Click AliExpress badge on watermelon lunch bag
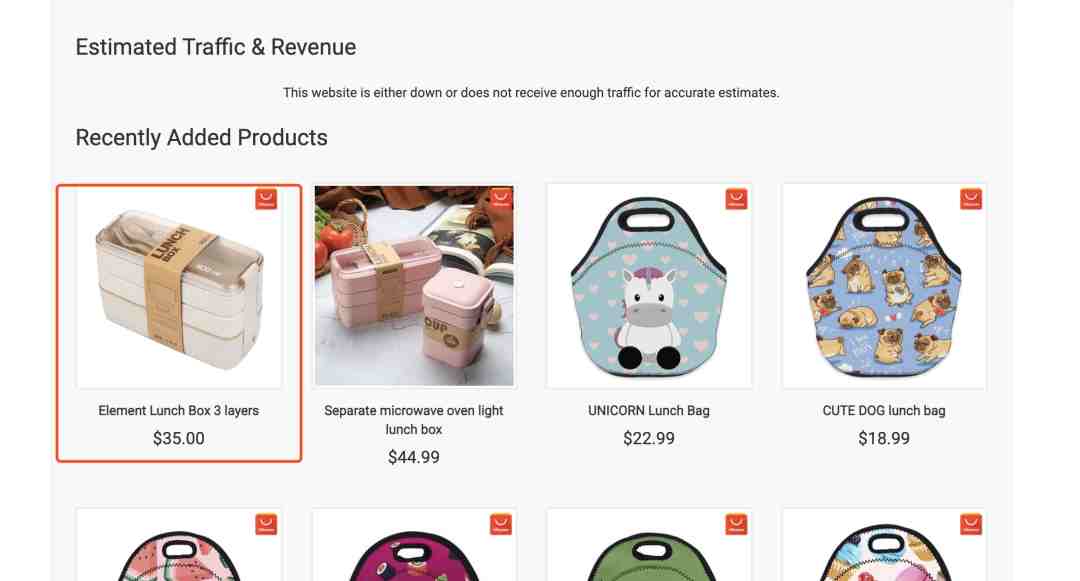The height and width of the screenshot is (581, 1080). pos(266,524)
